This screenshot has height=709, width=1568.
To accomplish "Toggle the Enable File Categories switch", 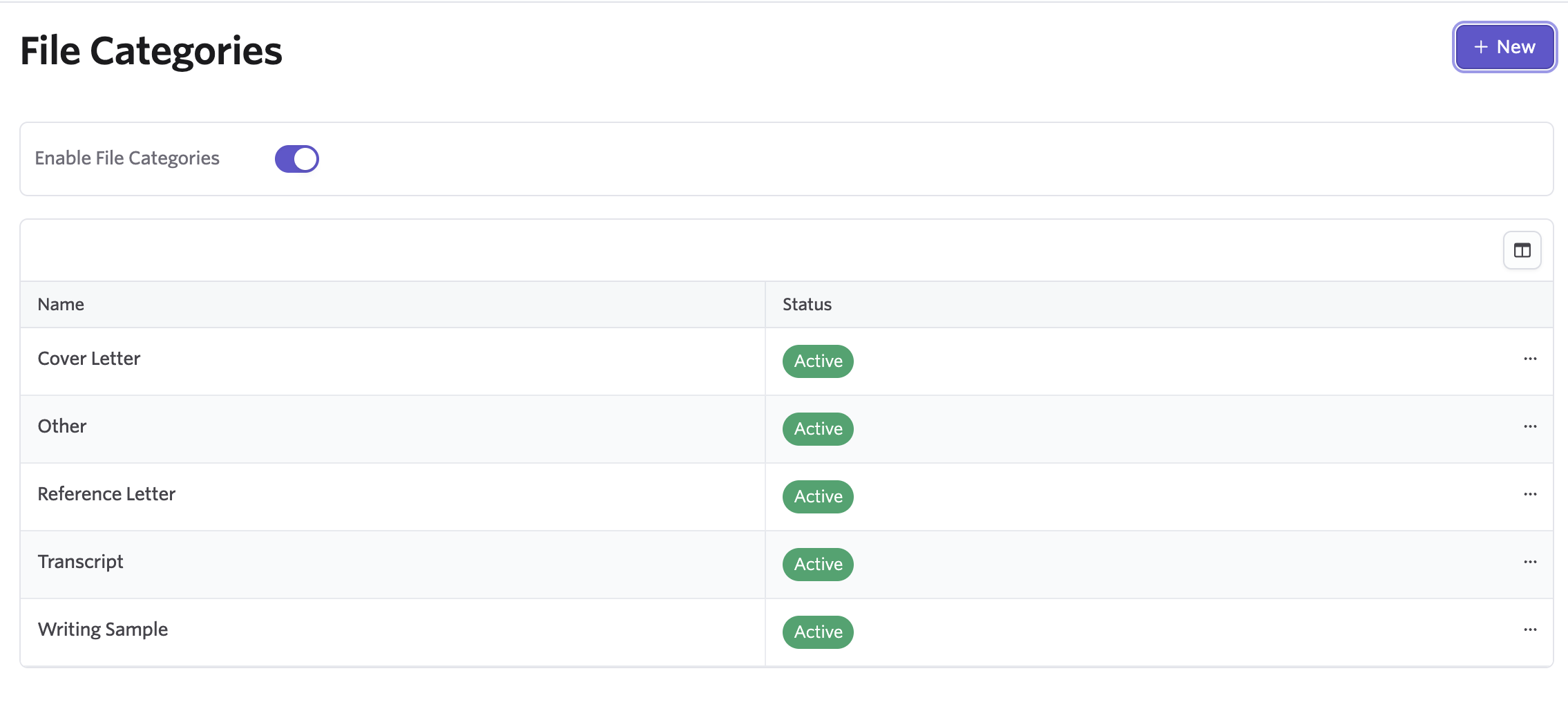I will [x=296, y=159].
